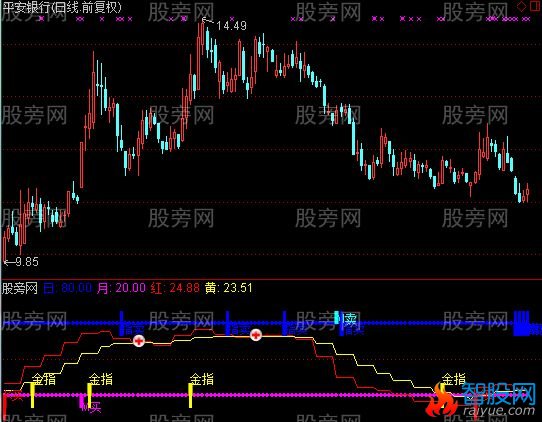Click the red diamond icon beside the chart title bar
Image resolution: width=542 pixels, height=422 pixels.
521,6
